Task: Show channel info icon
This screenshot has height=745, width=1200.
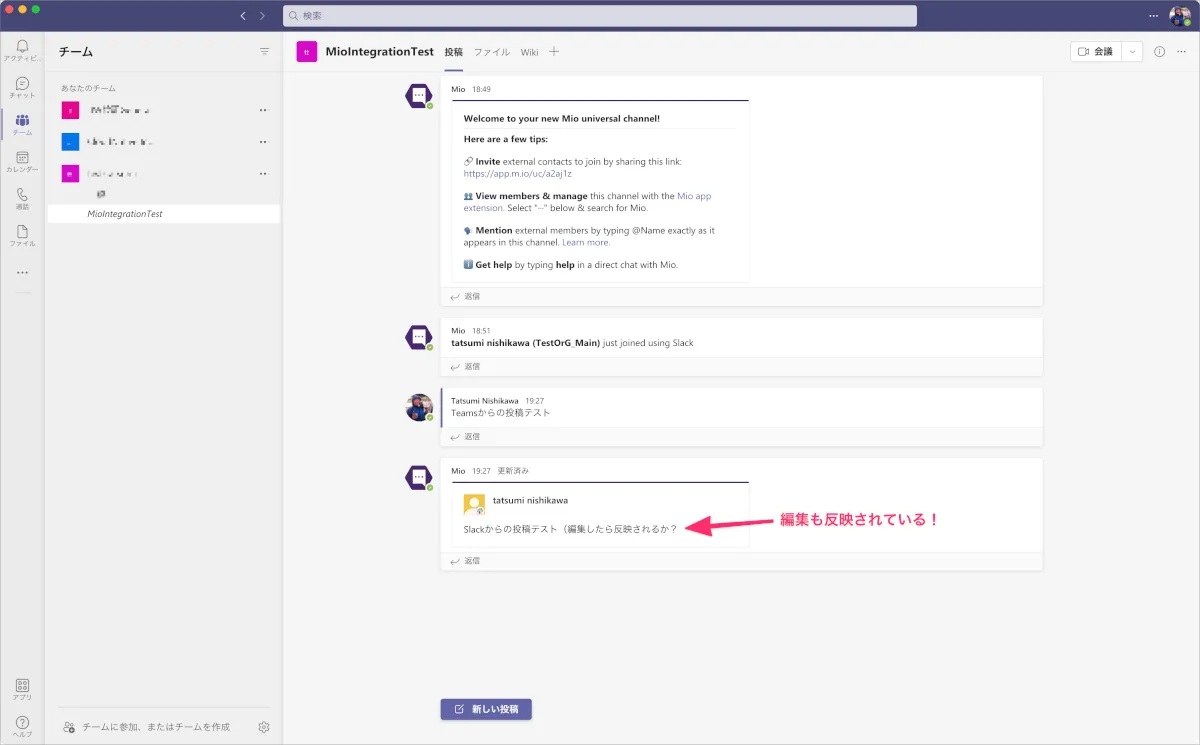Action: [1159, 52]
